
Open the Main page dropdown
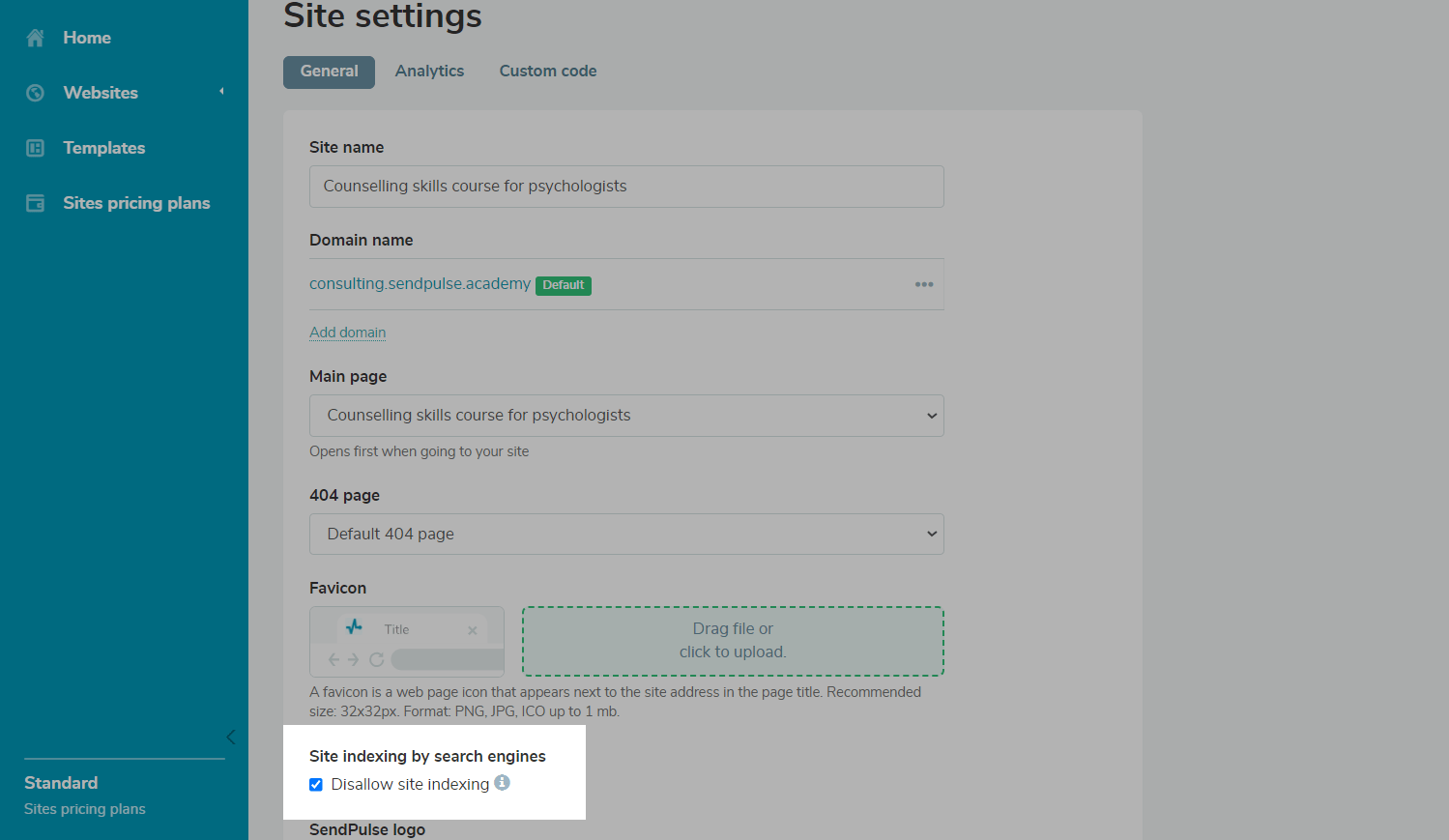[x=625, y=416]
